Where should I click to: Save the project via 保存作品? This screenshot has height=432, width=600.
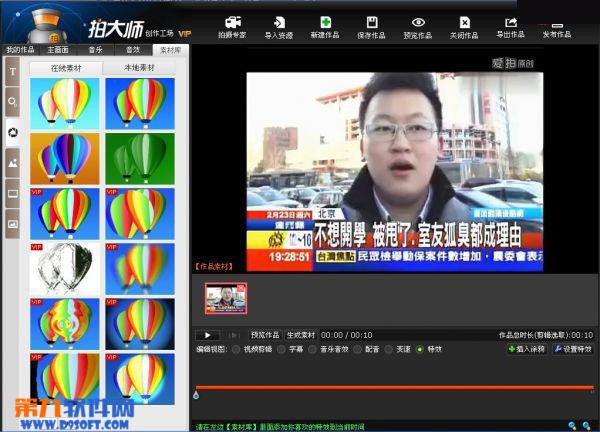click(371, 28)
